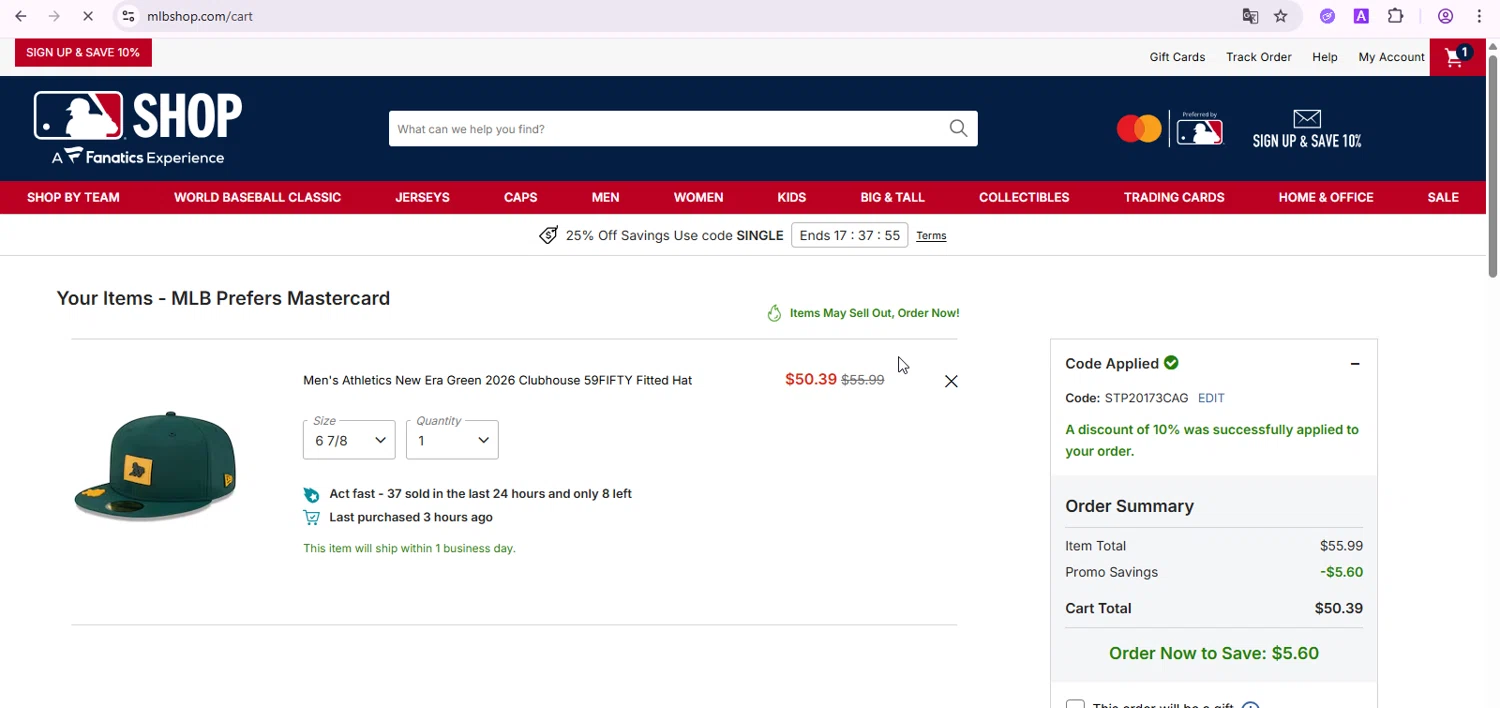This screenshot has height=708, width=1500.
Task: Open the purple swirl extension
Action: click(x=1327, y=16)
